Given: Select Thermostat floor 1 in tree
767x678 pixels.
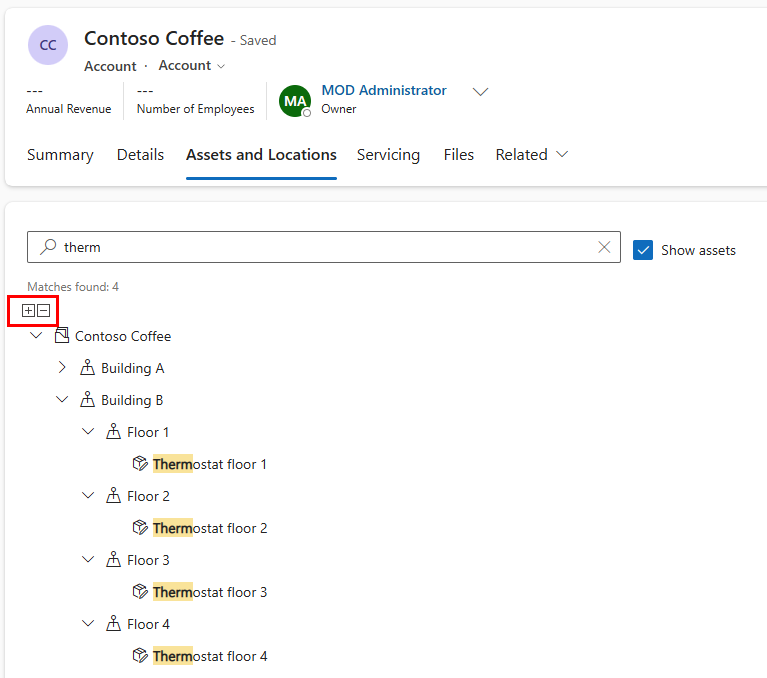Looking at the screenshot, I should (x=210, y=464).
